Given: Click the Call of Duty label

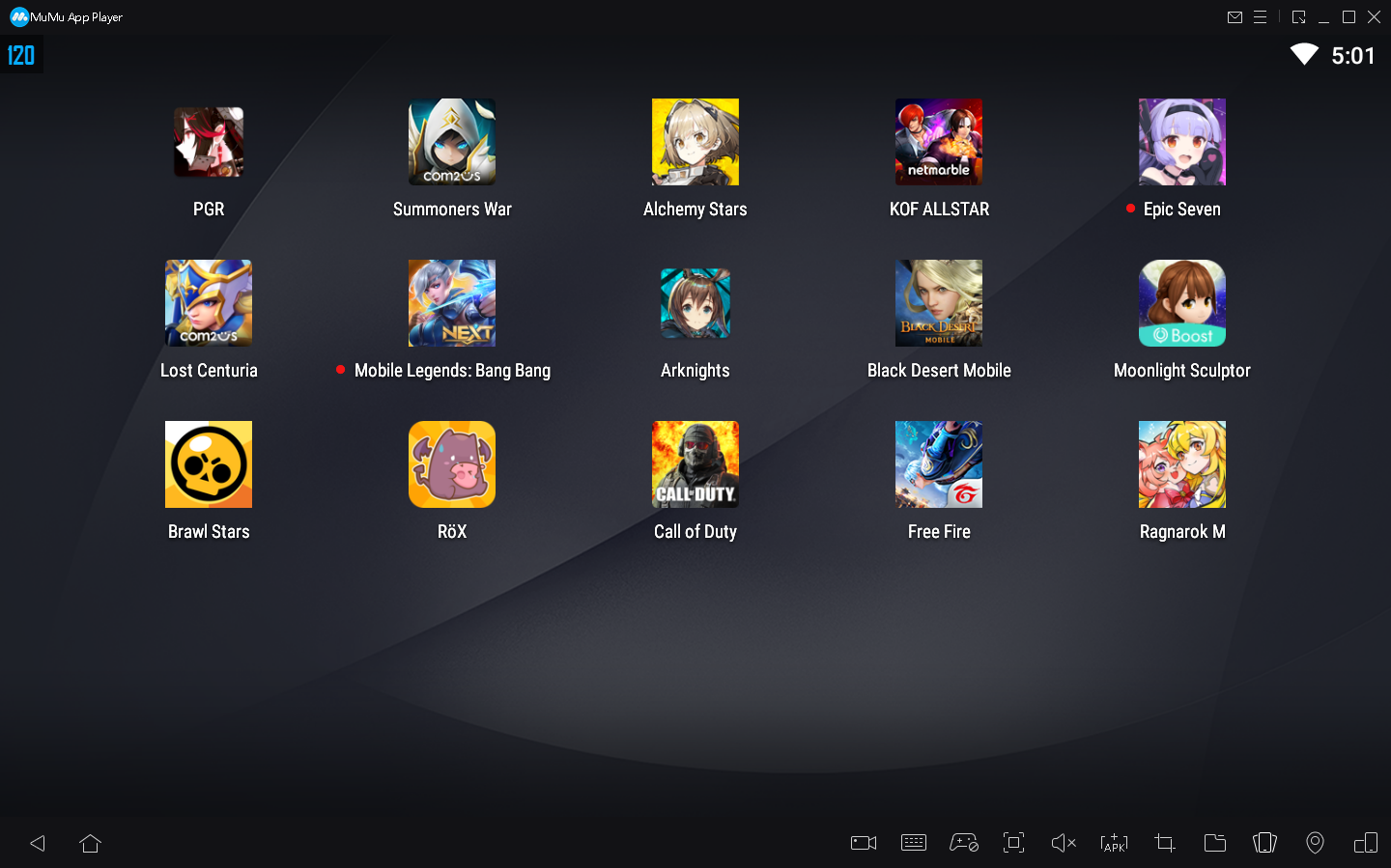Looking at the screenshot, I should (x=695, y=532).
